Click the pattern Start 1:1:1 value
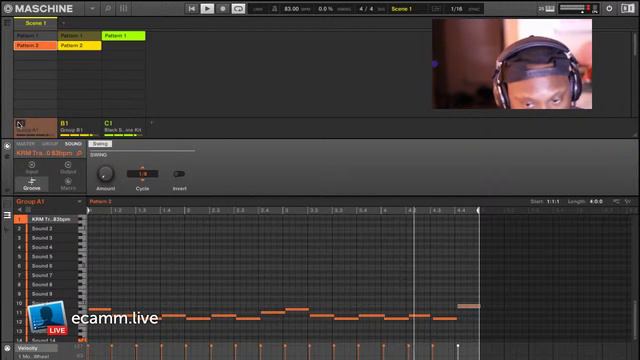This screenshot has width=640, height=360. pyautogui.click(x=553, y=202)
